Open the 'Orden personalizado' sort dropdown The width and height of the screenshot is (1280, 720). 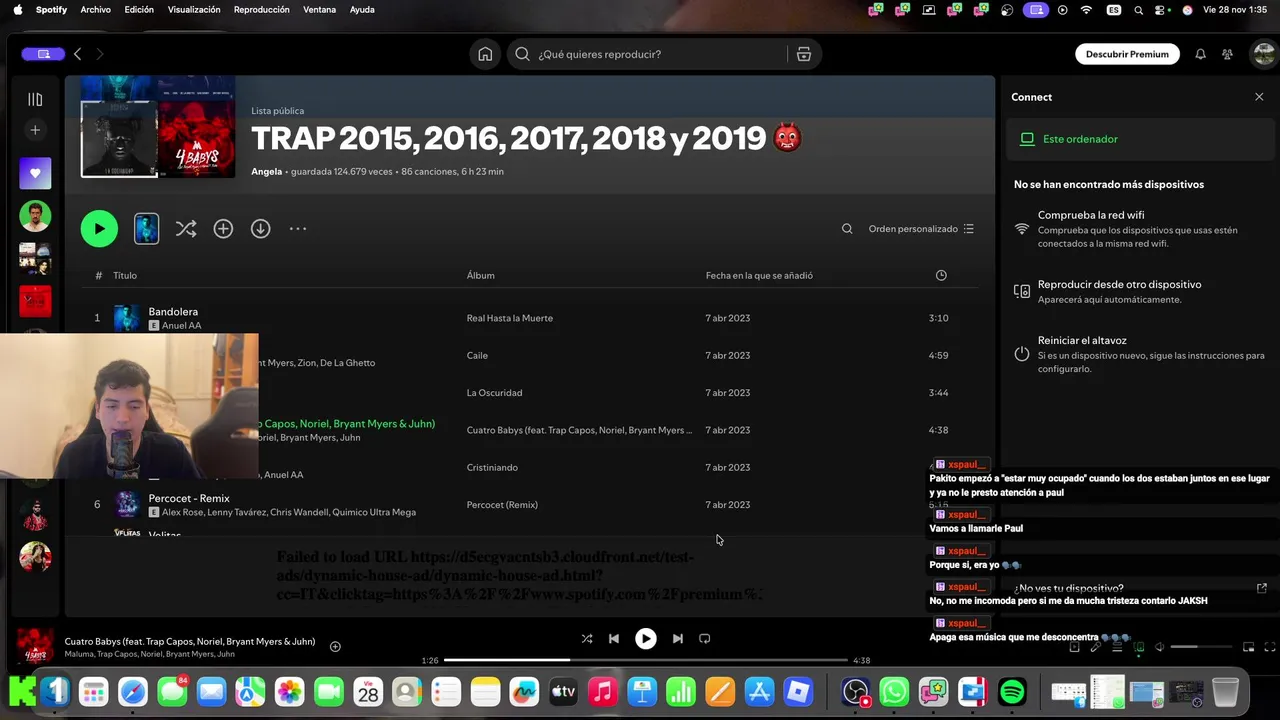pos(921,229)
